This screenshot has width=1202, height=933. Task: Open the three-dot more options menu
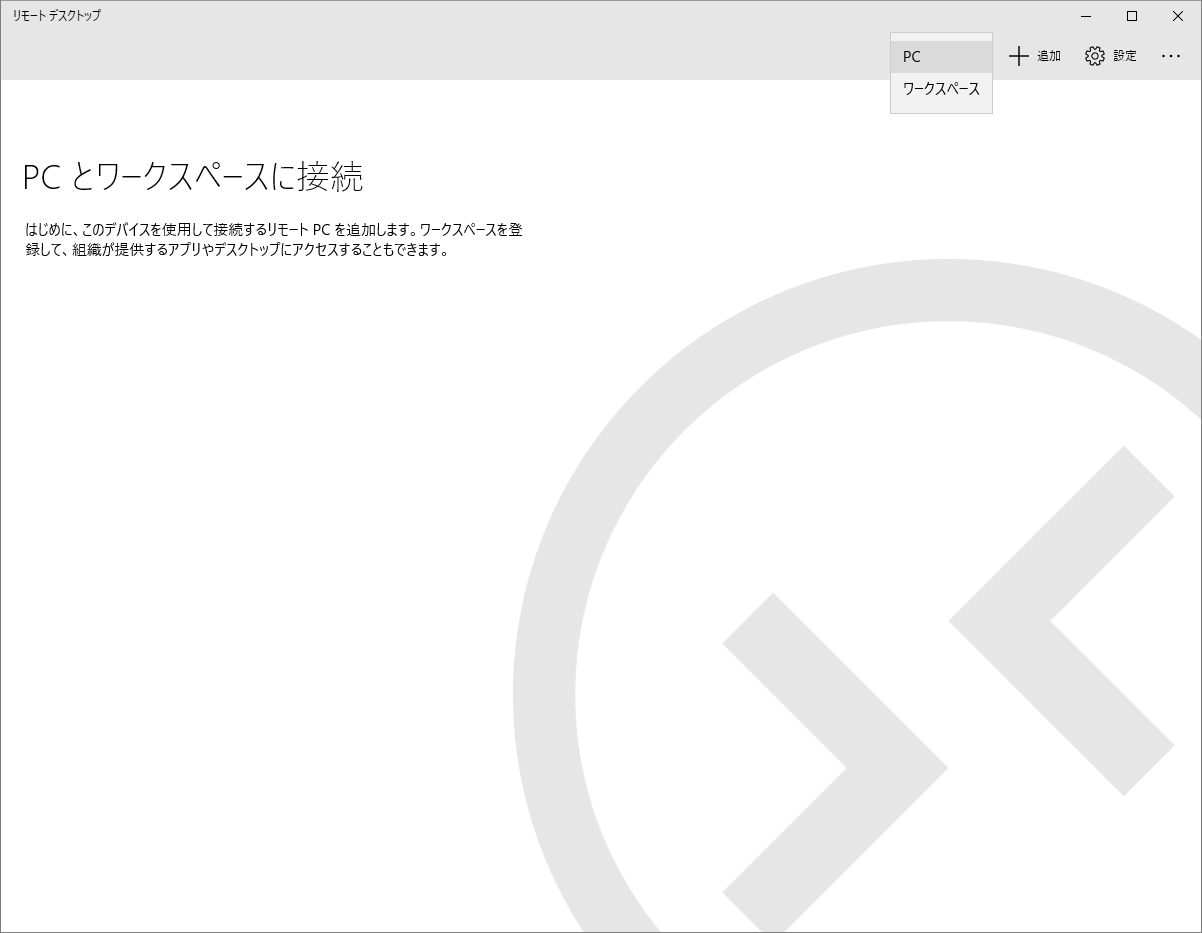[x=1171, y=56]
